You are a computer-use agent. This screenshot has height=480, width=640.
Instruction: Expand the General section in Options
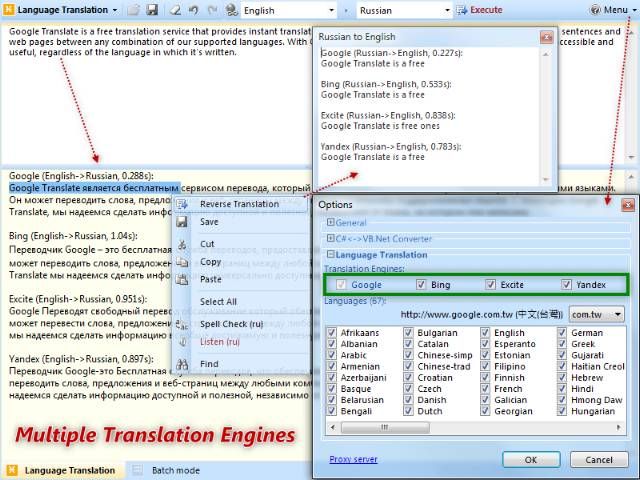[331, 222]
